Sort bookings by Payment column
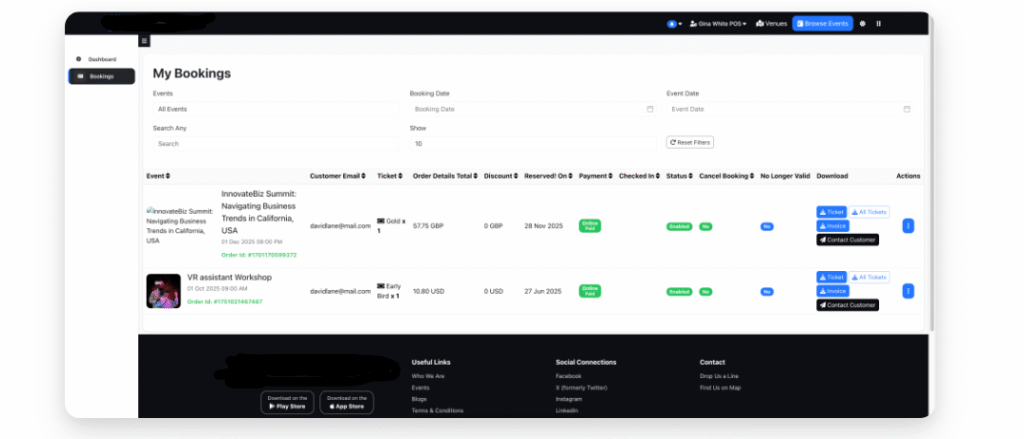The image size is (1024, 439). [x=595, y=176]
